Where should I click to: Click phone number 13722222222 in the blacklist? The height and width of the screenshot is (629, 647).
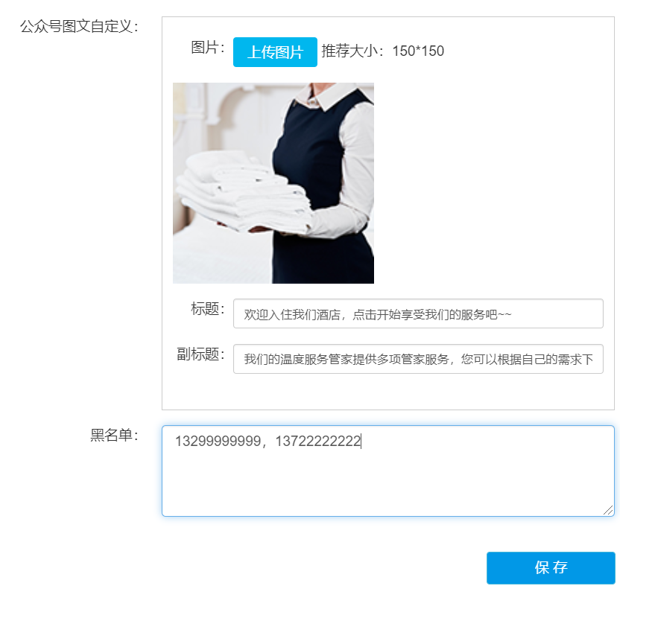point(318,441)
